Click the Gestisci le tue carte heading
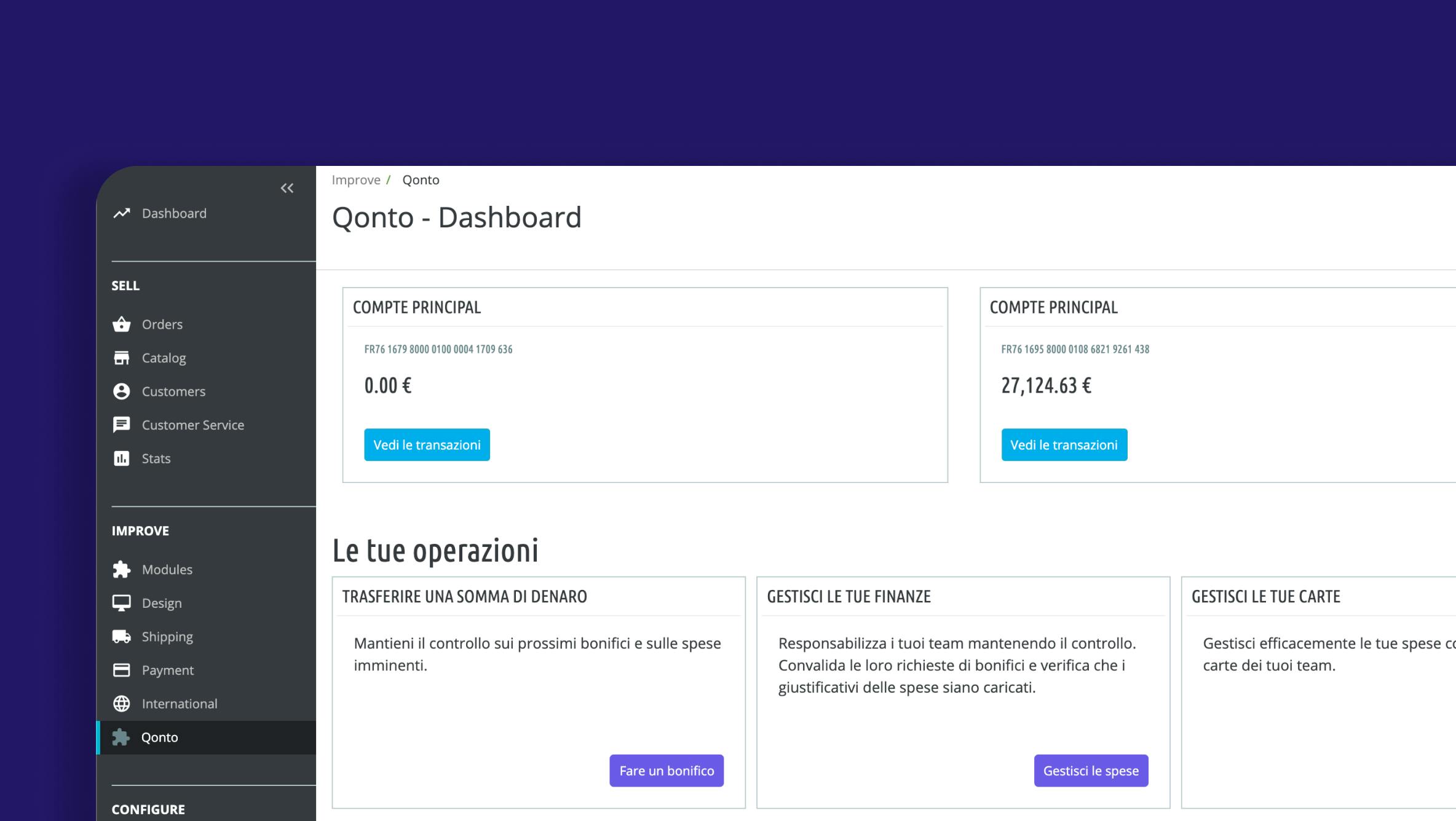 click(1266, 597)
